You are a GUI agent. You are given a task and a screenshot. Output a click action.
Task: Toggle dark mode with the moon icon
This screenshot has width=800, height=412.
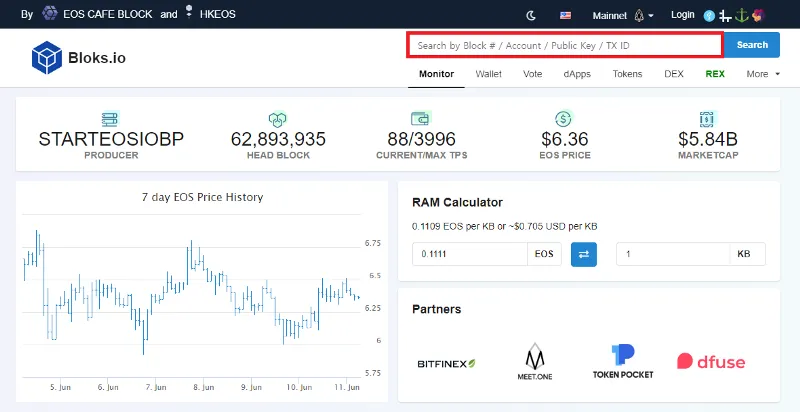pyautogui.click(x=531, y=15)
